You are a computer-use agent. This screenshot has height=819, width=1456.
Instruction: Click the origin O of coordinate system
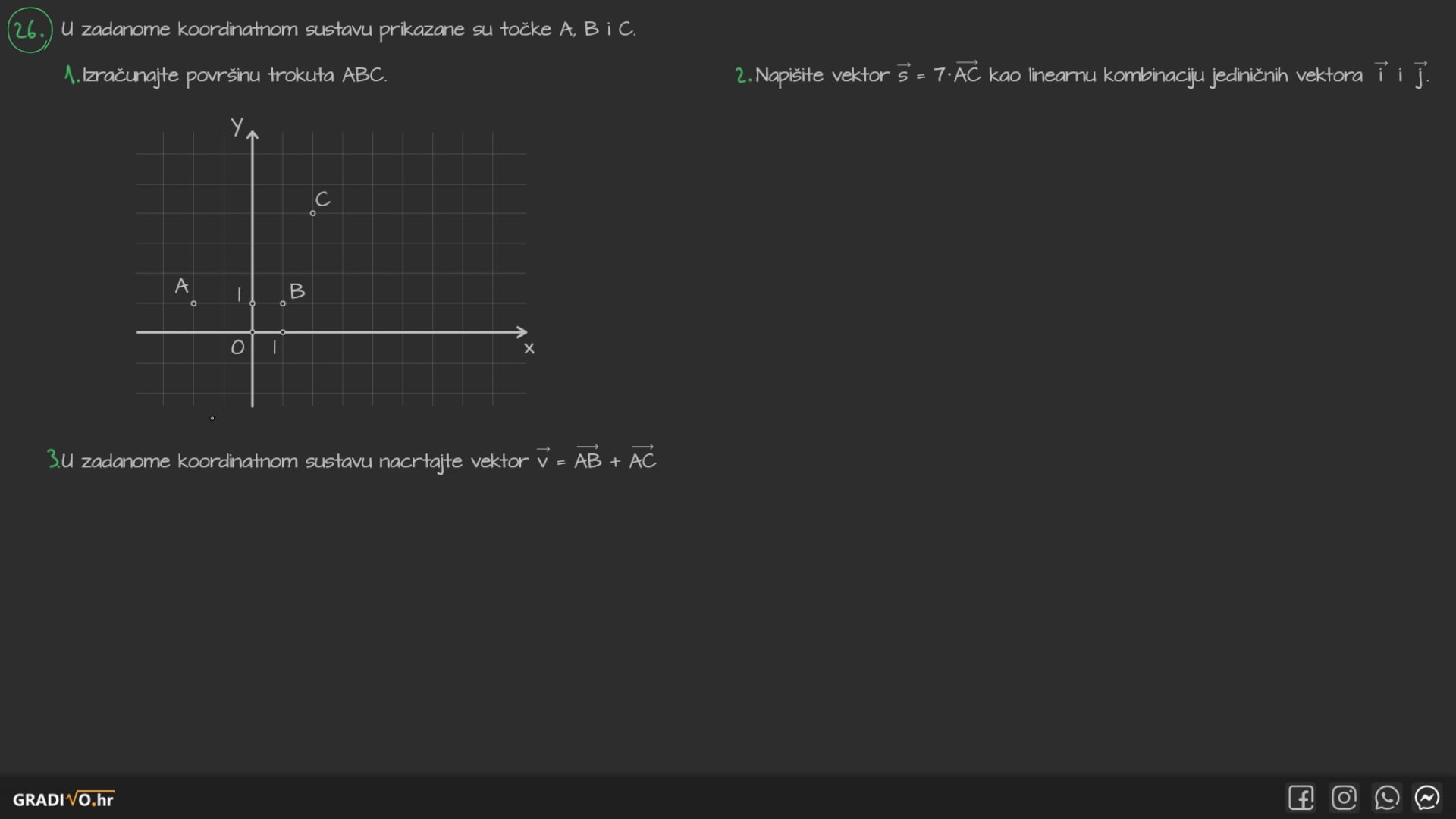pyautogui.click(x=253, y=332)
